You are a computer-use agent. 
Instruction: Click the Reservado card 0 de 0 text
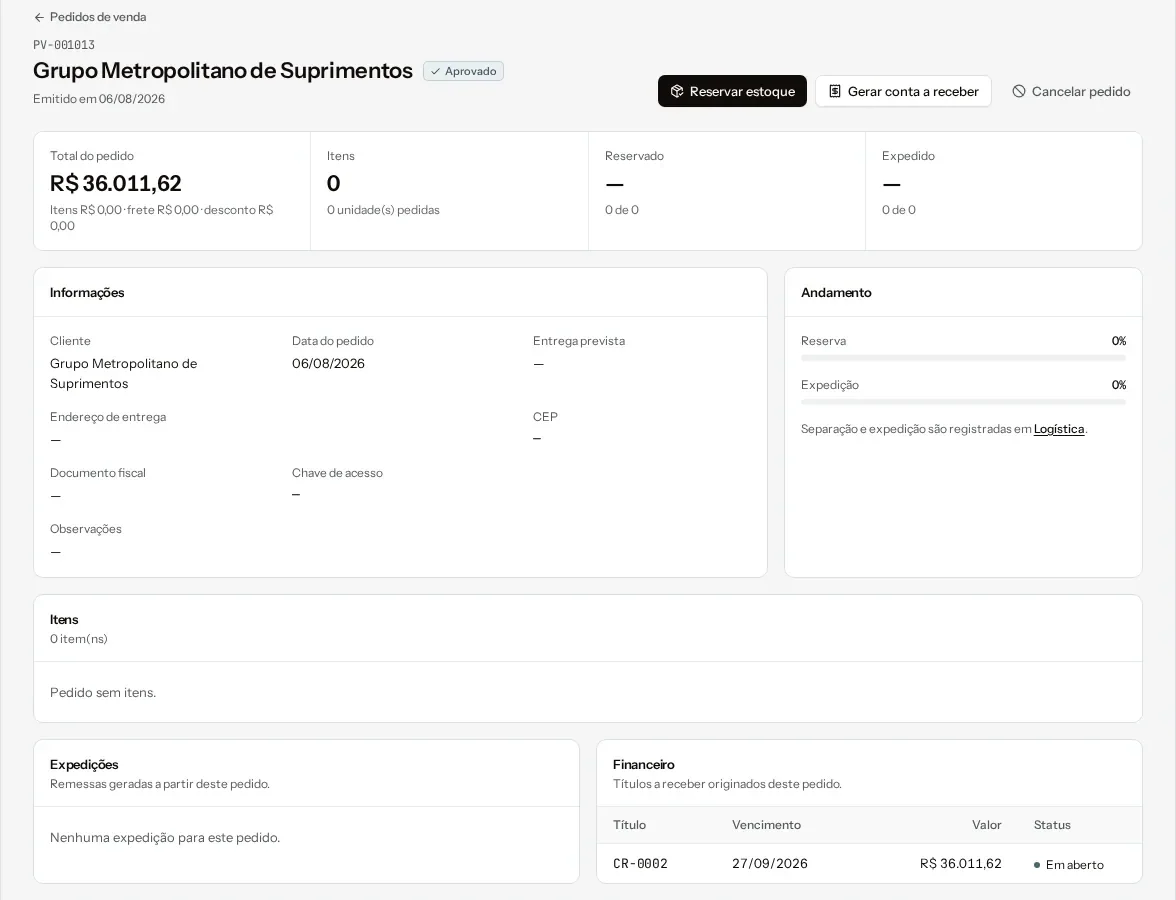(622, 210)
